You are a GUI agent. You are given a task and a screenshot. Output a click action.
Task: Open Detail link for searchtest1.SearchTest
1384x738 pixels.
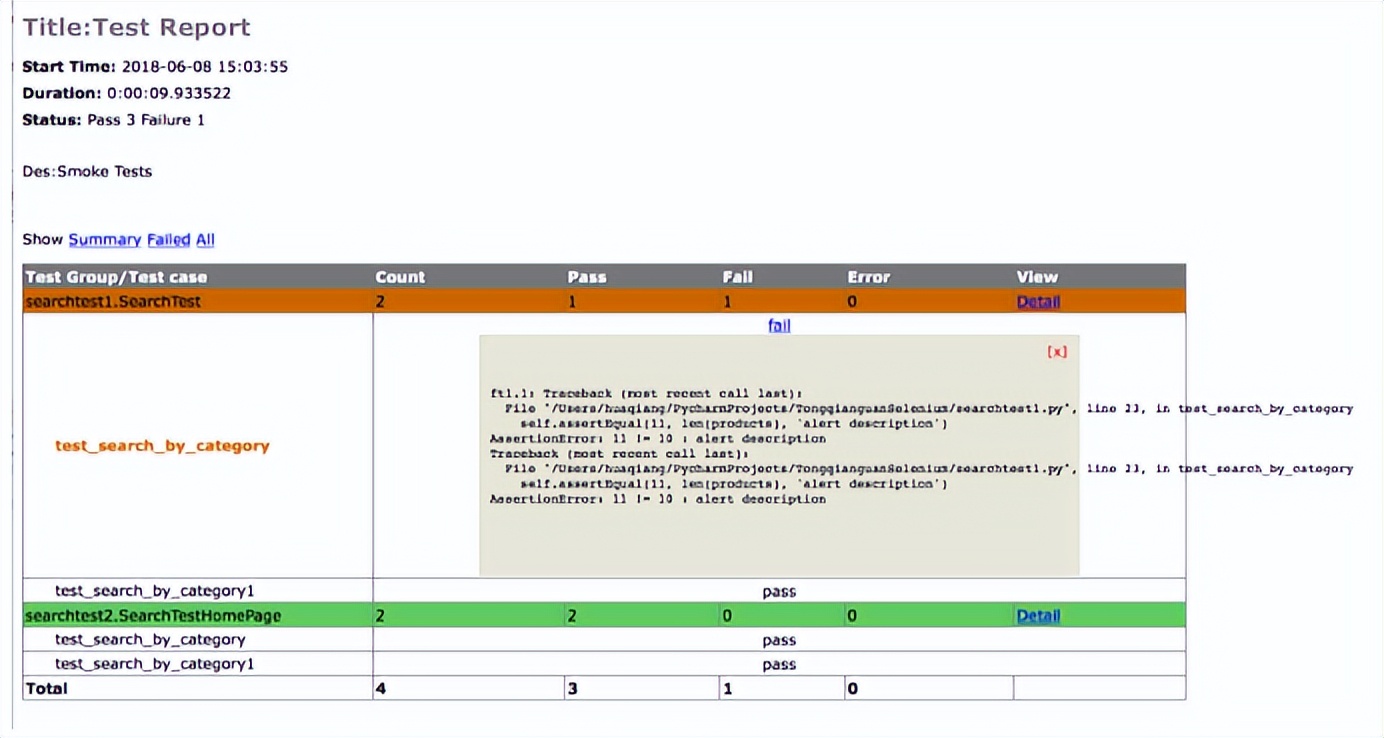tap(1038, 302)
